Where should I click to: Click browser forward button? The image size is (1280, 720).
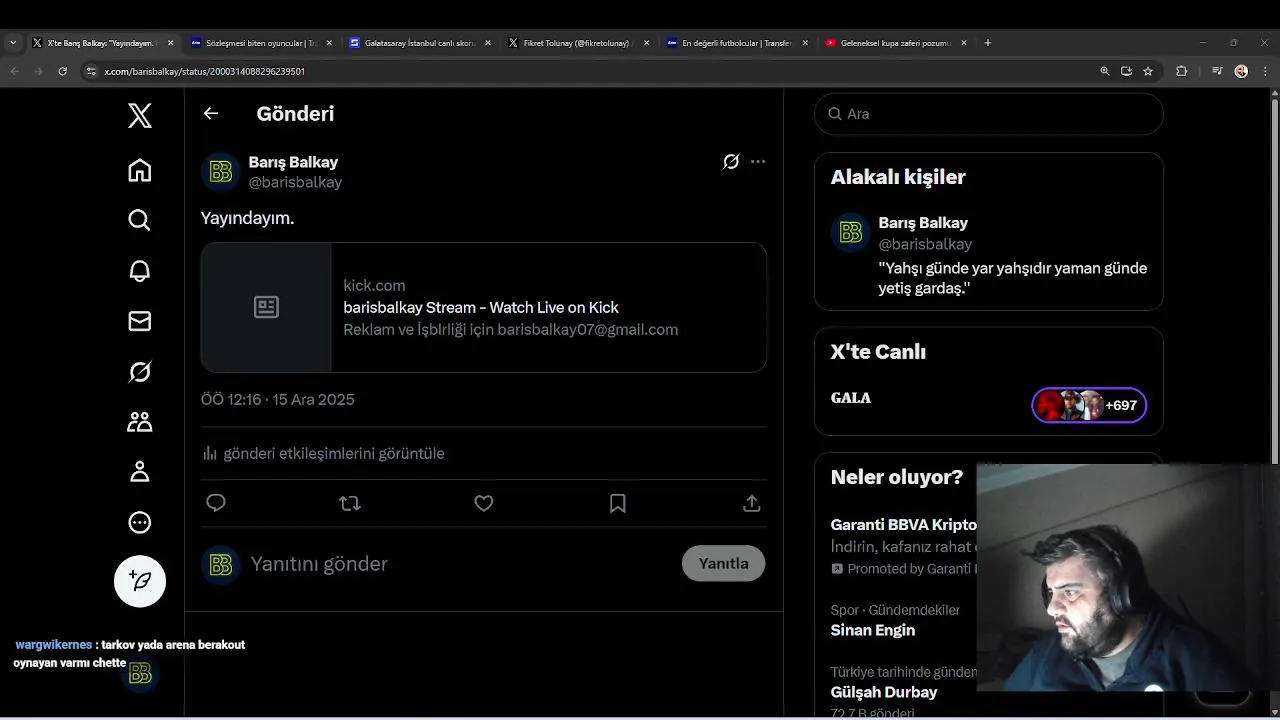click(39, 71)
